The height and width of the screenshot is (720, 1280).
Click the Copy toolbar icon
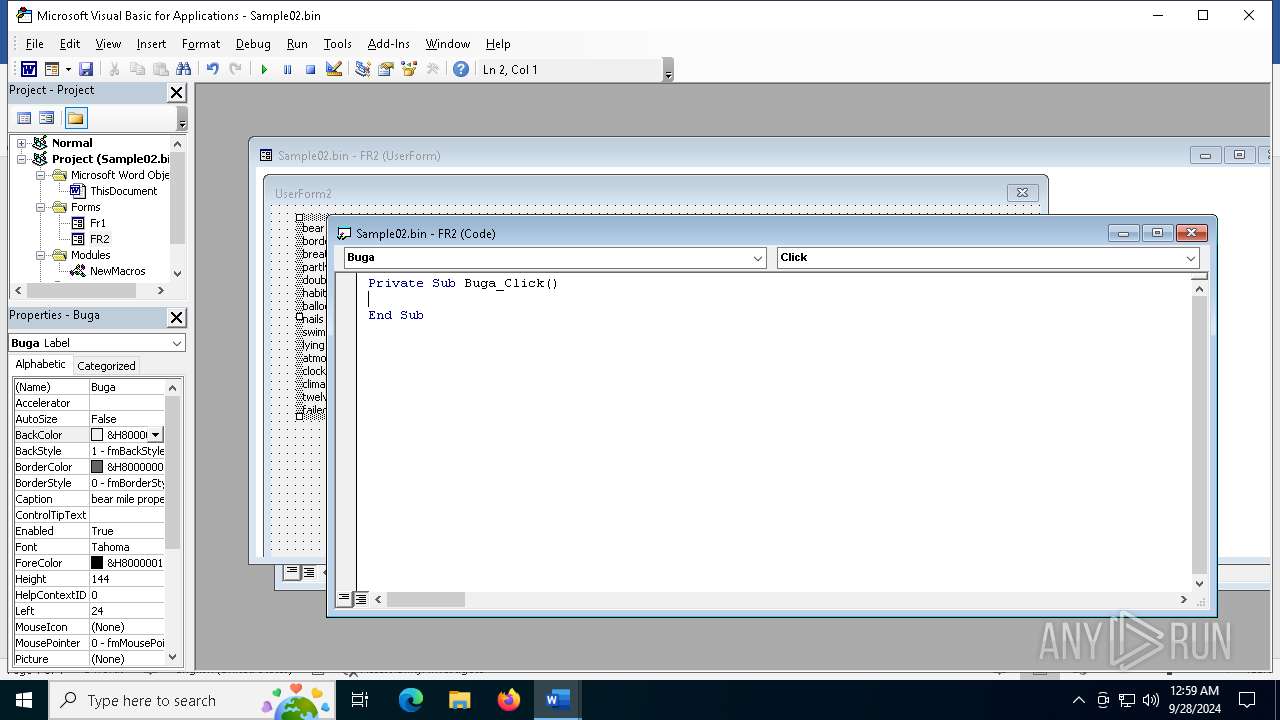[137, 69]
